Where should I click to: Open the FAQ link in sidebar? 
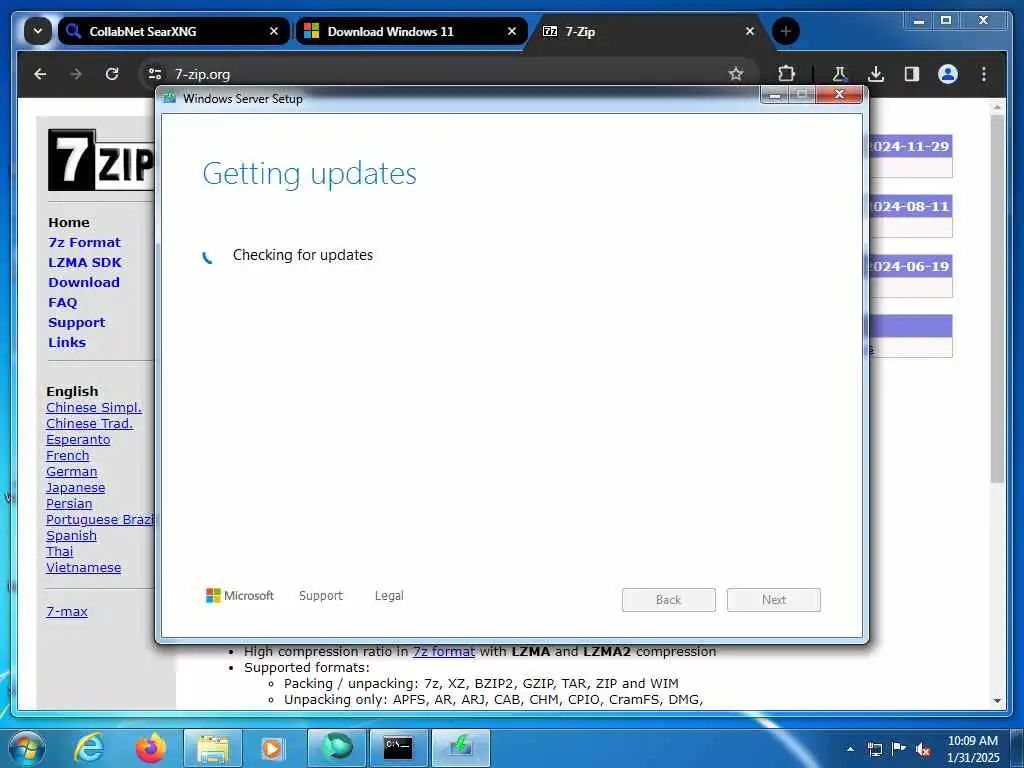tap(63, 302)
